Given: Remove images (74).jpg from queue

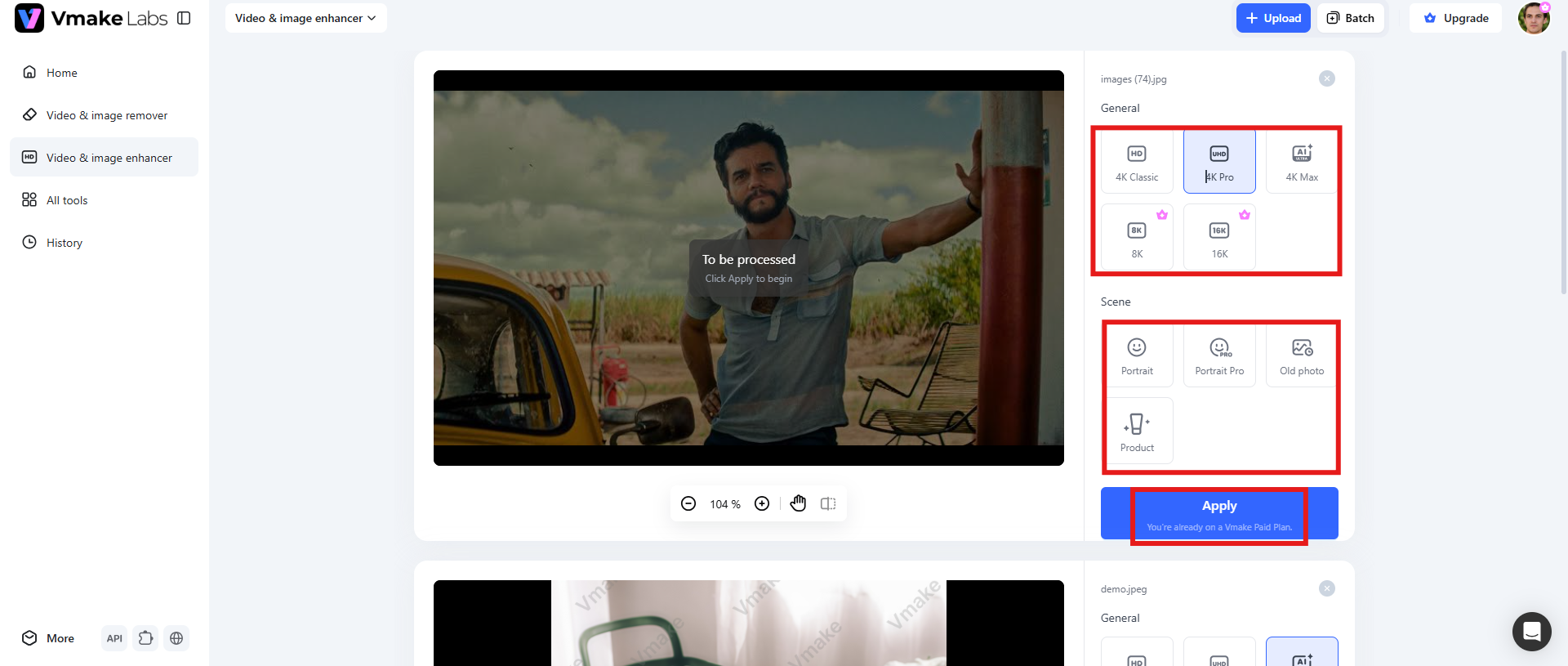Looking at the screenshot, I should coord(1327,78).
